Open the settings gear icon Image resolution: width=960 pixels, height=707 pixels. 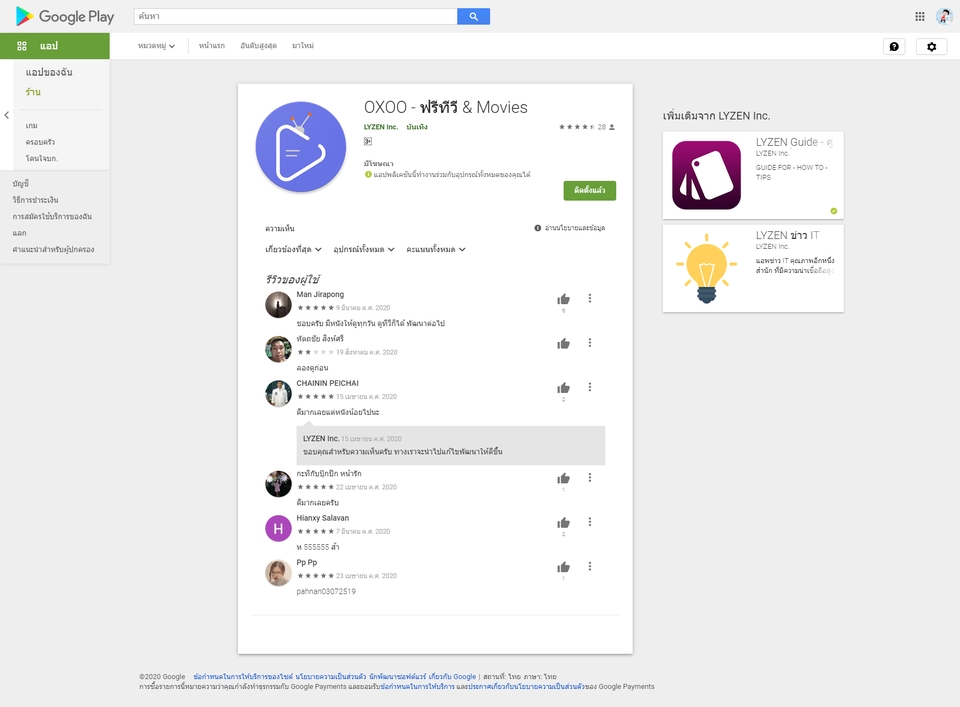tap(931, 47)
